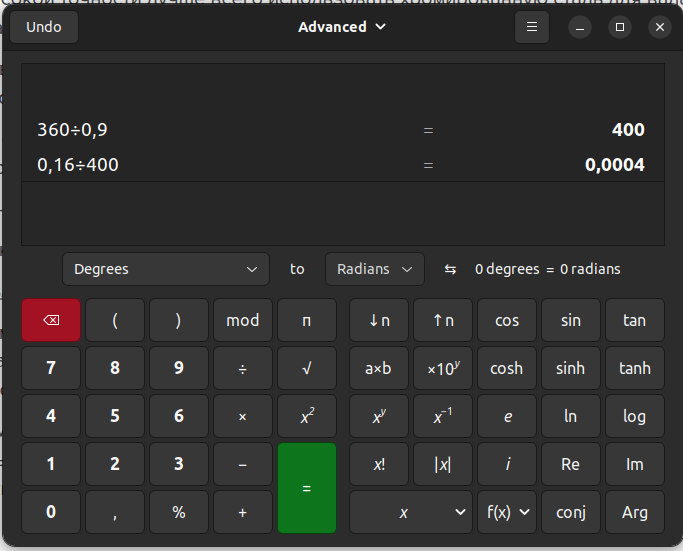Click the x squared key

pyautogui.click(x=307, y=416)
